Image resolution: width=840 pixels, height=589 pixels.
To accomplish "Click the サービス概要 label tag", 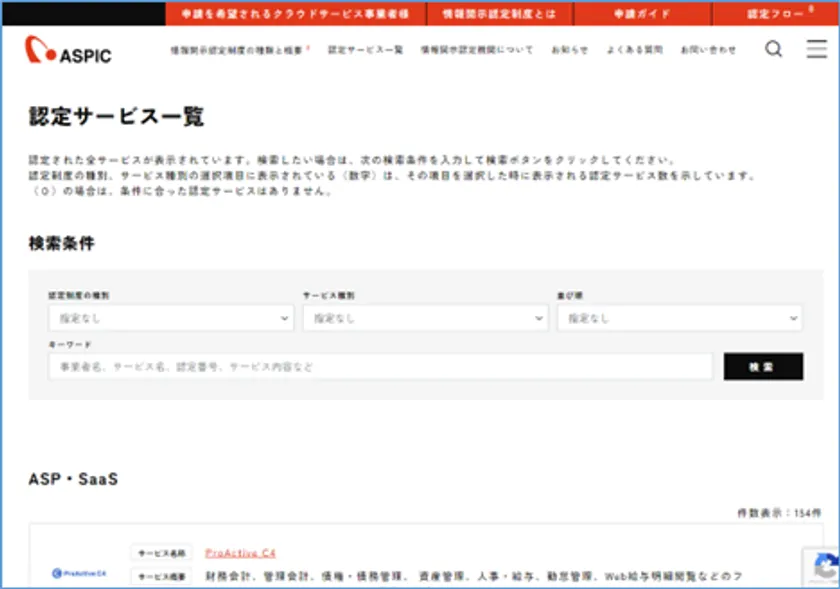I will point(162,577).
